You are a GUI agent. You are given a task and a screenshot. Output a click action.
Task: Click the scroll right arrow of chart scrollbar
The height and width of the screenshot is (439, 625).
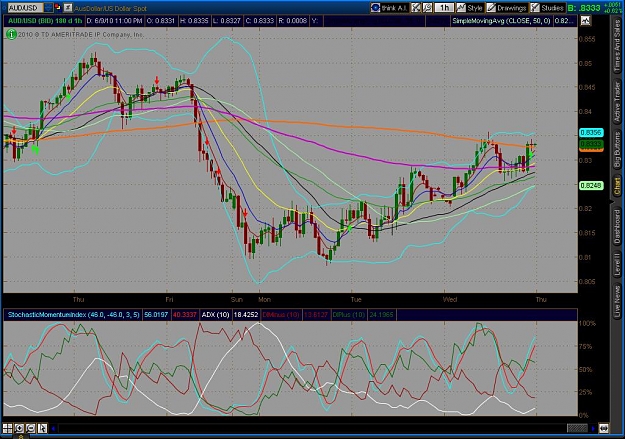[593, 428]
